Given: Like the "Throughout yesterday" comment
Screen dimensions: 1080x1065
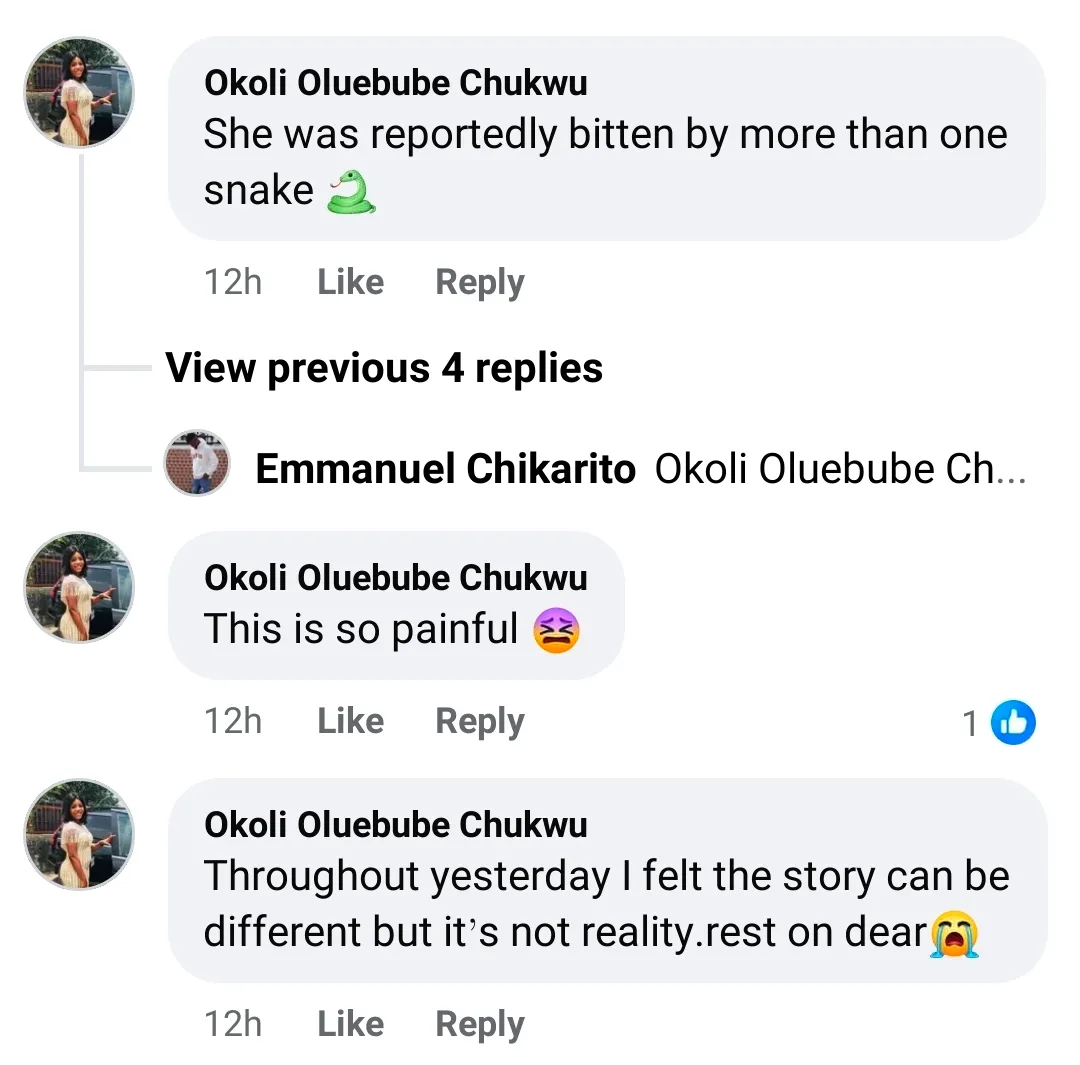Looking at the screenshot, I should pyautogui.click(x=350, y=1024).
